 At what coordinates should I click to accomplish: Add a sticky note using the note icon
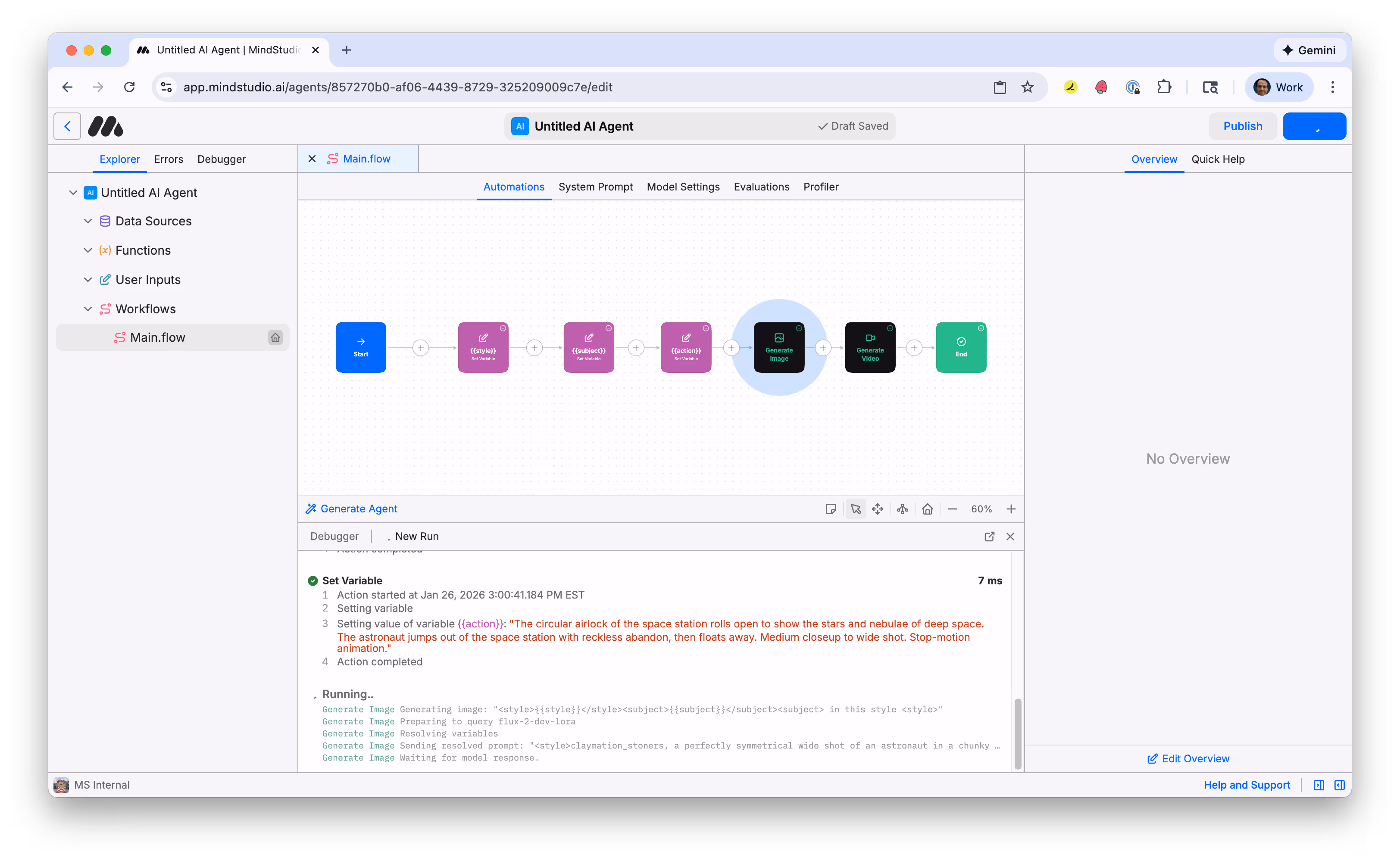(x=831, y=508)
